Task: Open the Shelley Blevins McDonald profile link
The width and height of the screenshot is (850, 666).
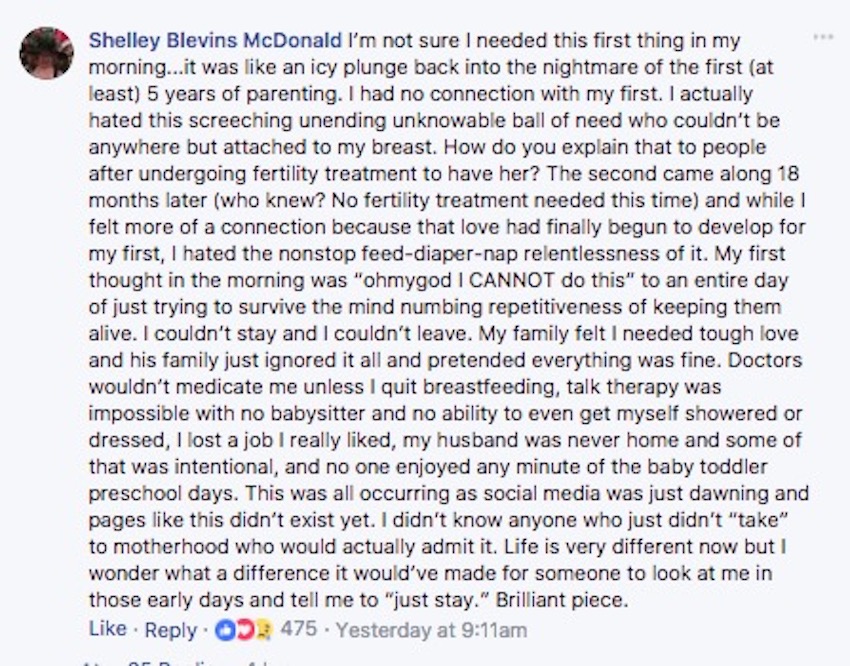Action: (x=215, y=41)
